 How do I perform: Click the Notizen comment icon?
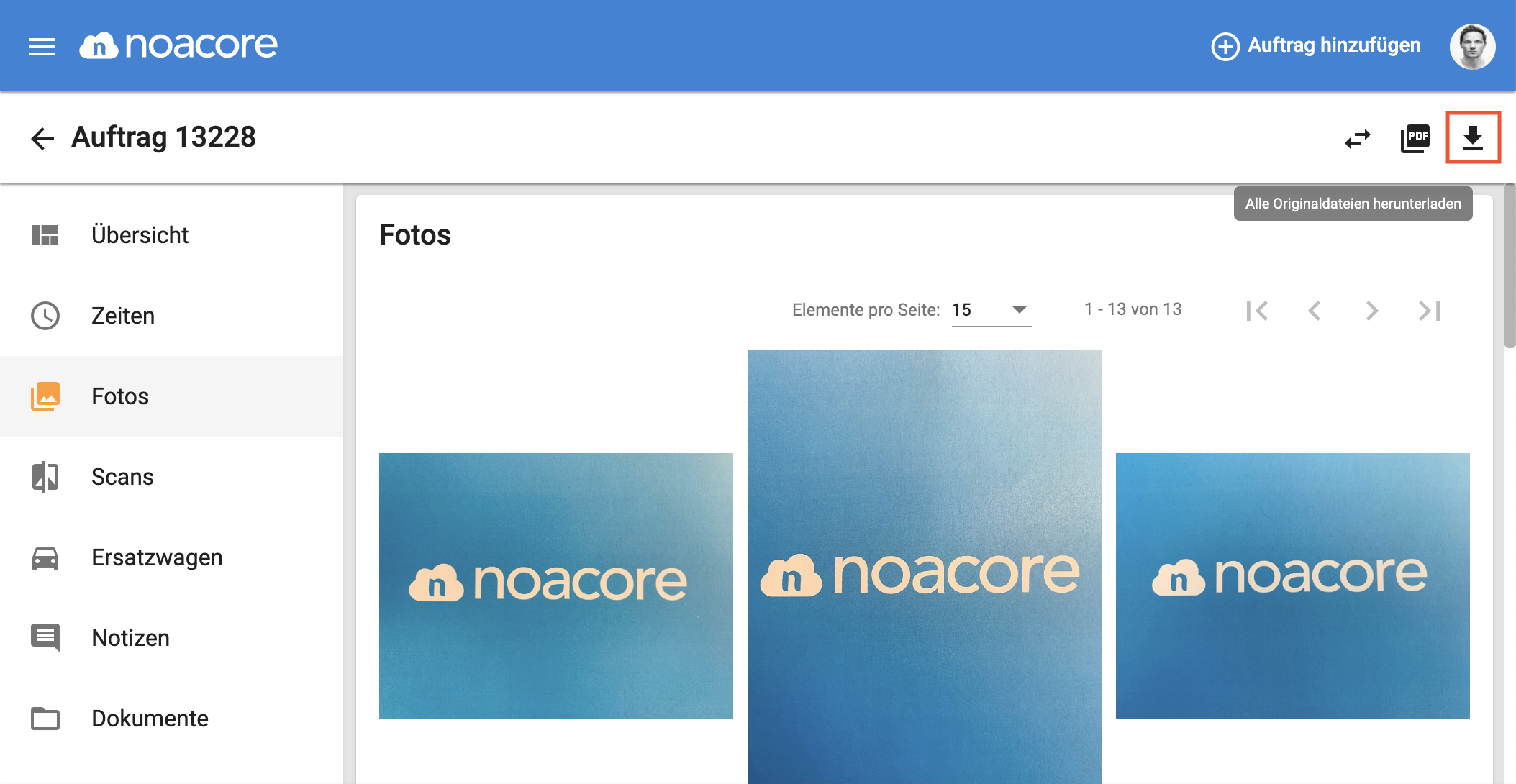[x=45, y=638]
